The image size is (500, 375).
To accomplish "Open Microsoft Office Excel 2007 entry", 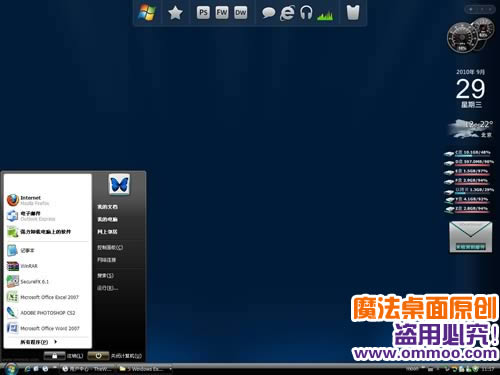I will [x=47, y=297].
